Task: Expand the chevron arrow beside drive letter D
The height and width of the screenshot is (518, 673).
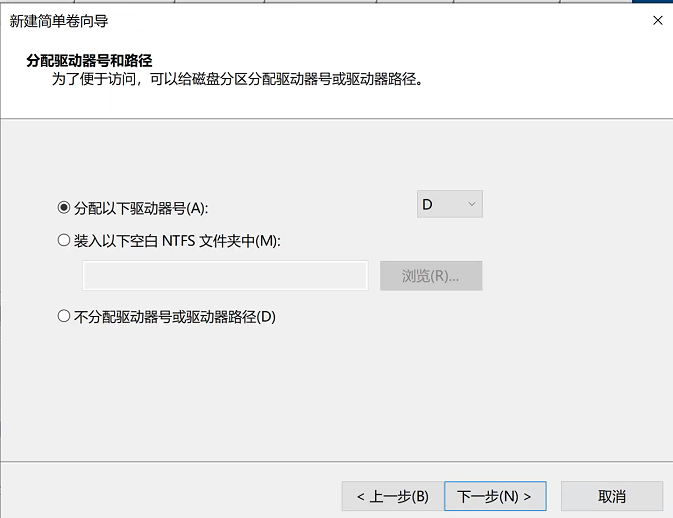Action: 473,205
